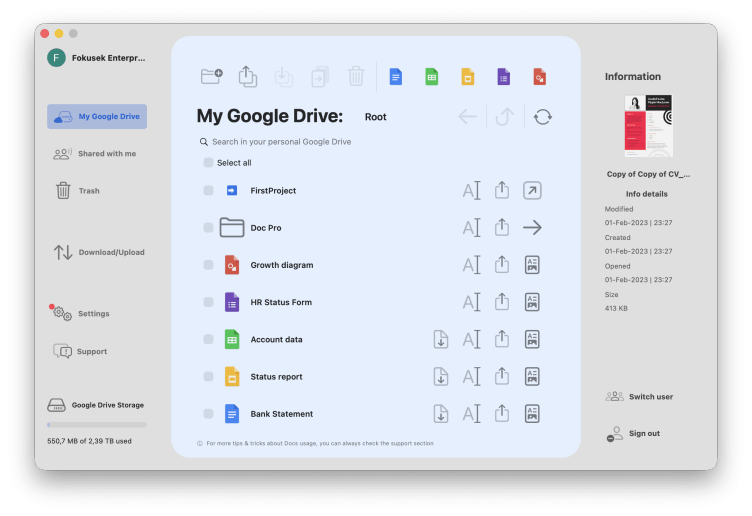Go back with the left arrow
This screenshot has height=516, width=752.
tap(468, 117)
